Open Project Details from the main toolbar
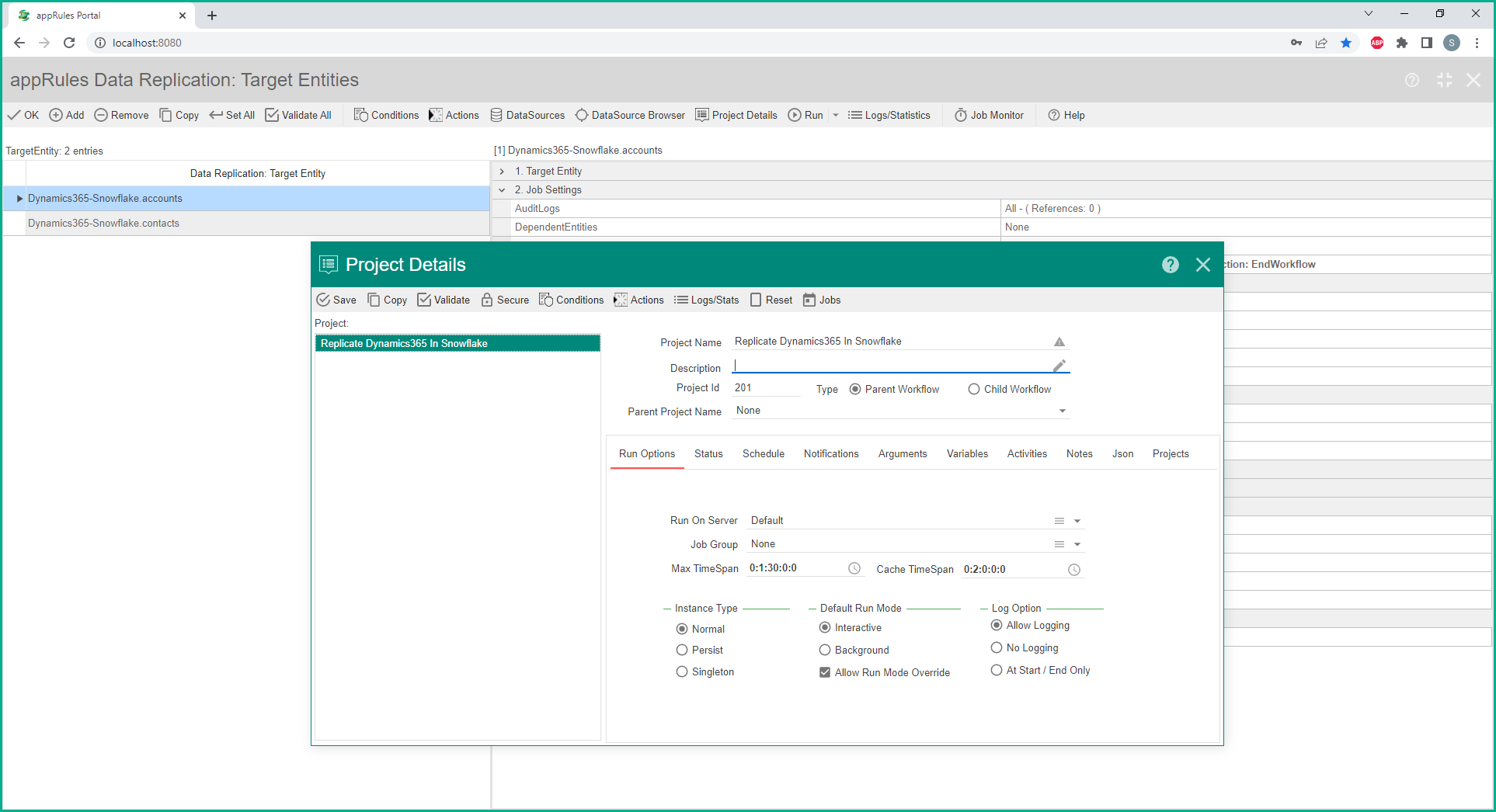 click(x=736, y=115)
